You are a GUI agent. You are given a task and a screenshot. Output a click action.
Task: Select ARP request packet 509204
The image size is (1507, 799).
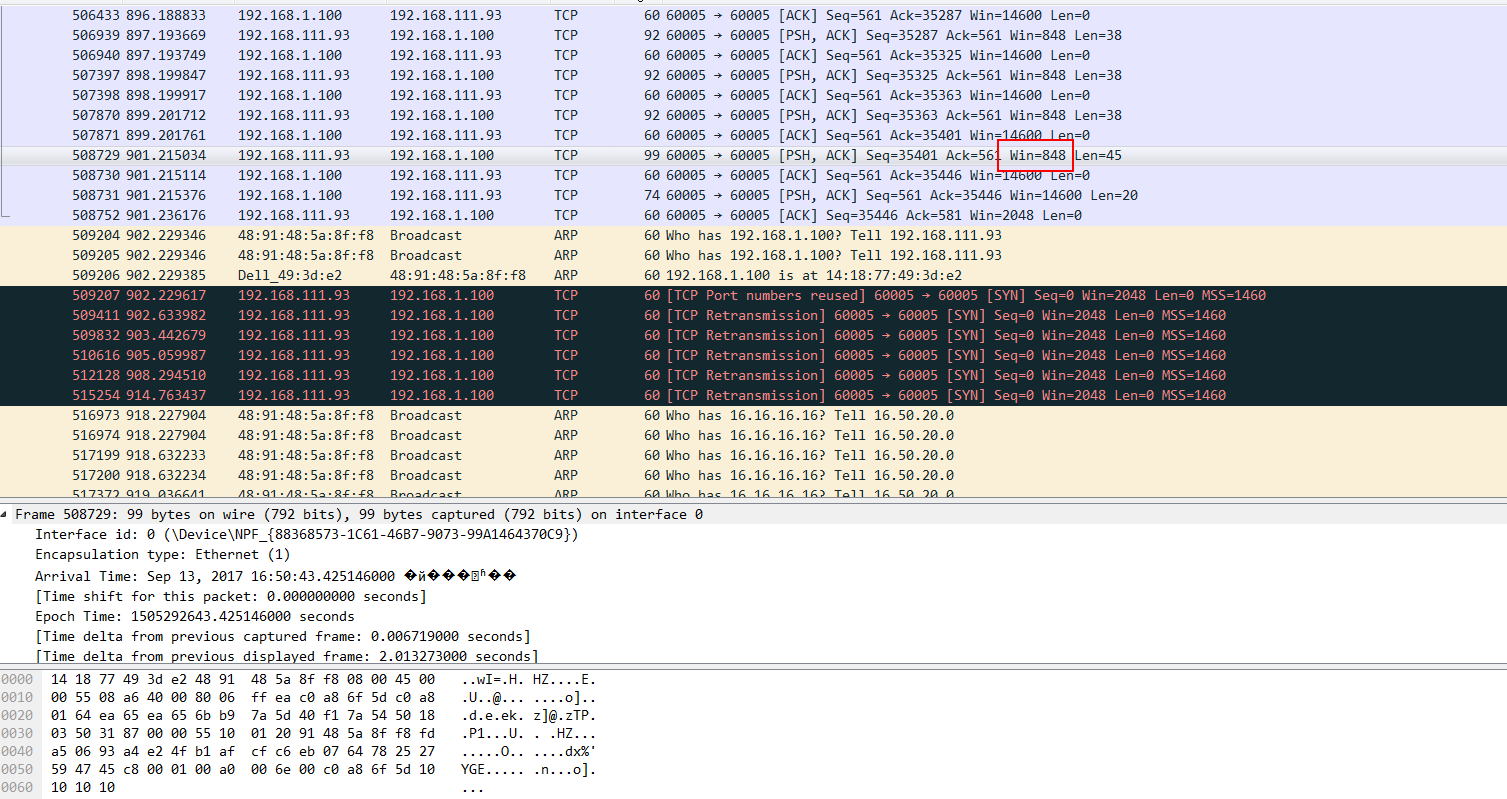coord(753,235)
